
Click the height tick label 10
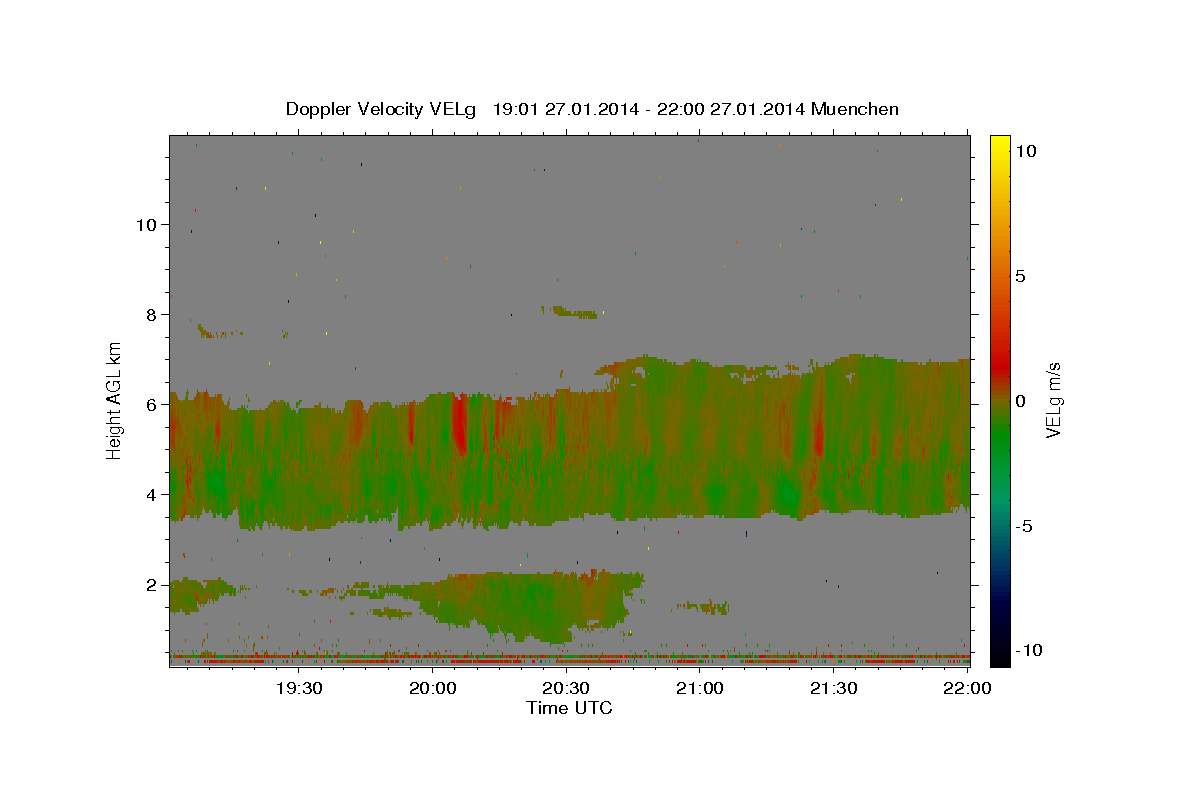146,224
